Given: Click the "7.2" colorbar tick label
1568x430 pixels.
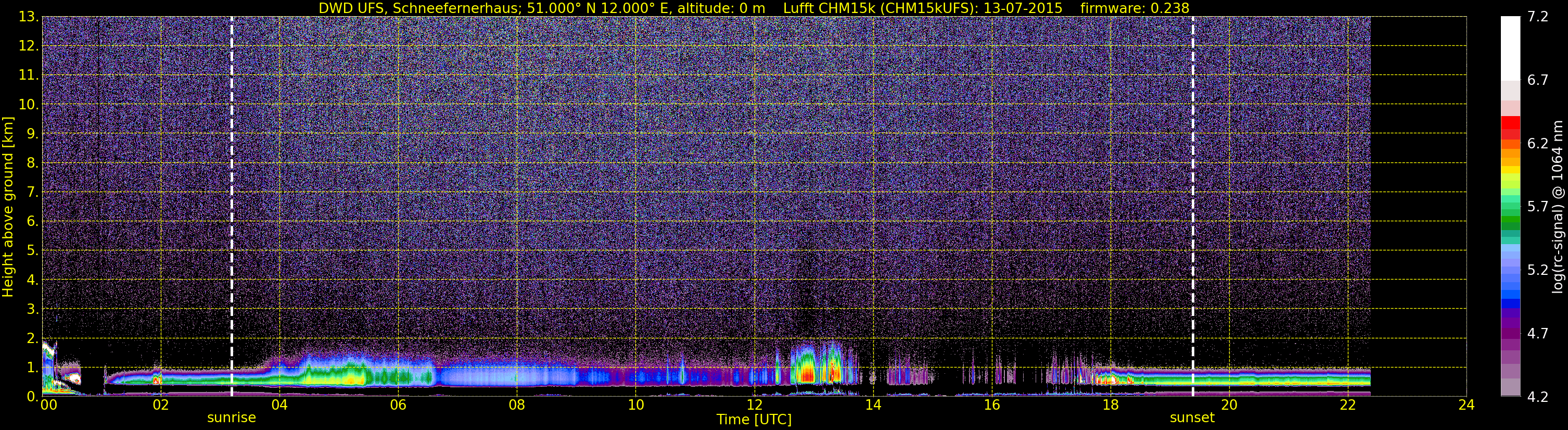Looking at the screenshot, I should coord(1538,17).
